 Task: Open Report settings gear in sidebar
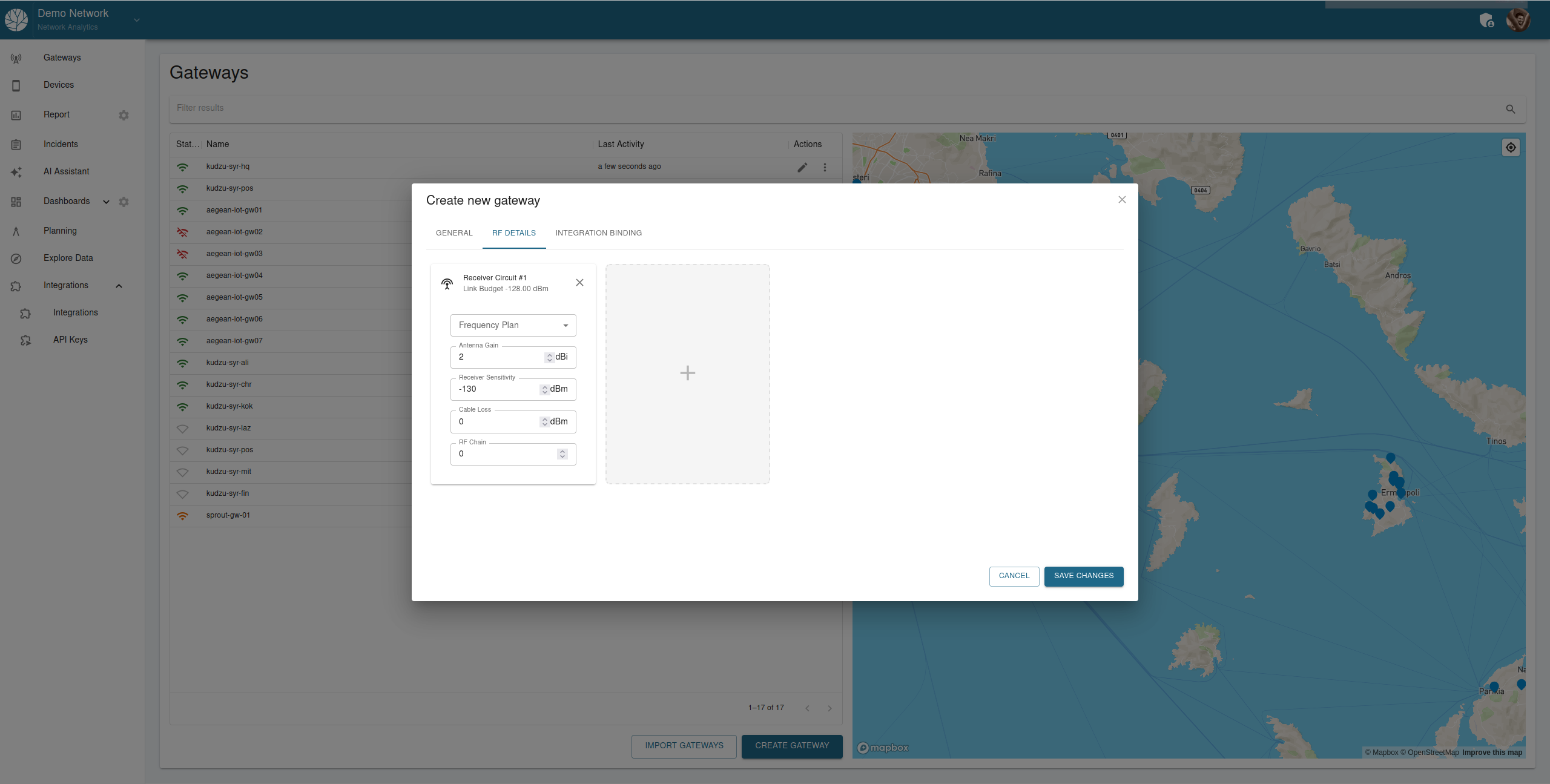pos(124,115)
